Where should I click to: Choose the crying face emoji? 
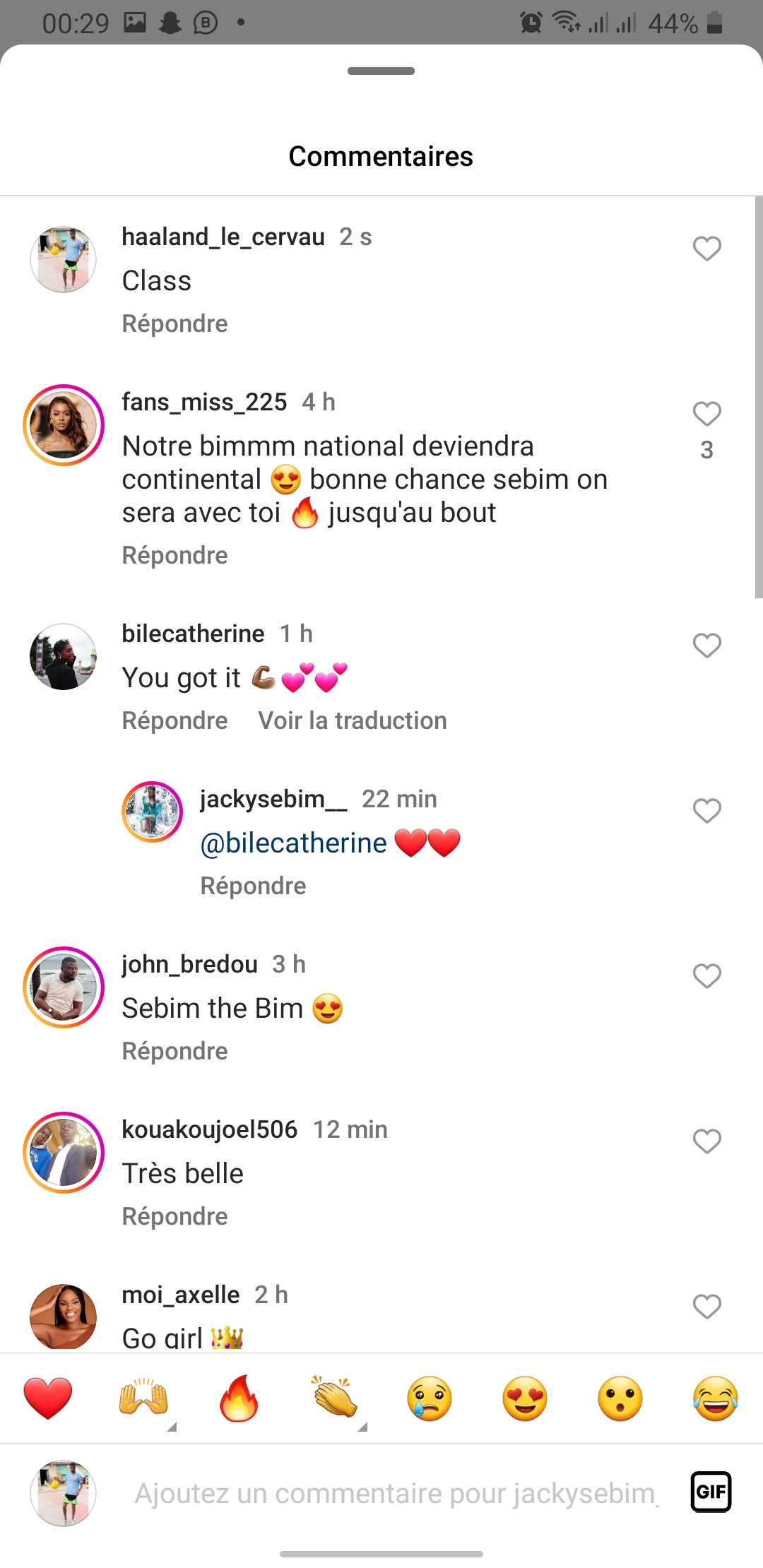pyautogui.click(x=430, y=1398)
